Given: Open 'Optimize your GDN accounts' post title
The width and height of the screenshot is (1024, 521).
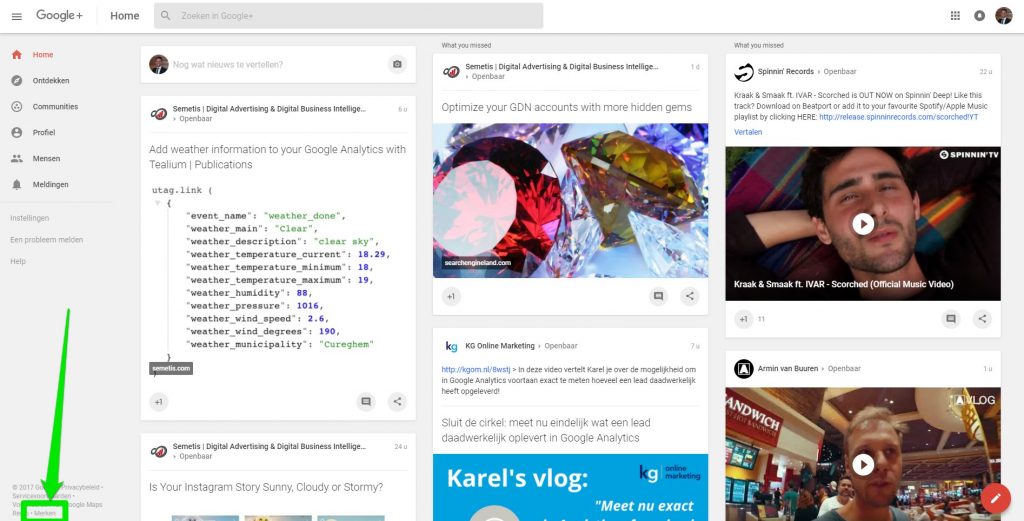Looking at the screenshot, I should click(x=566, y=107).
